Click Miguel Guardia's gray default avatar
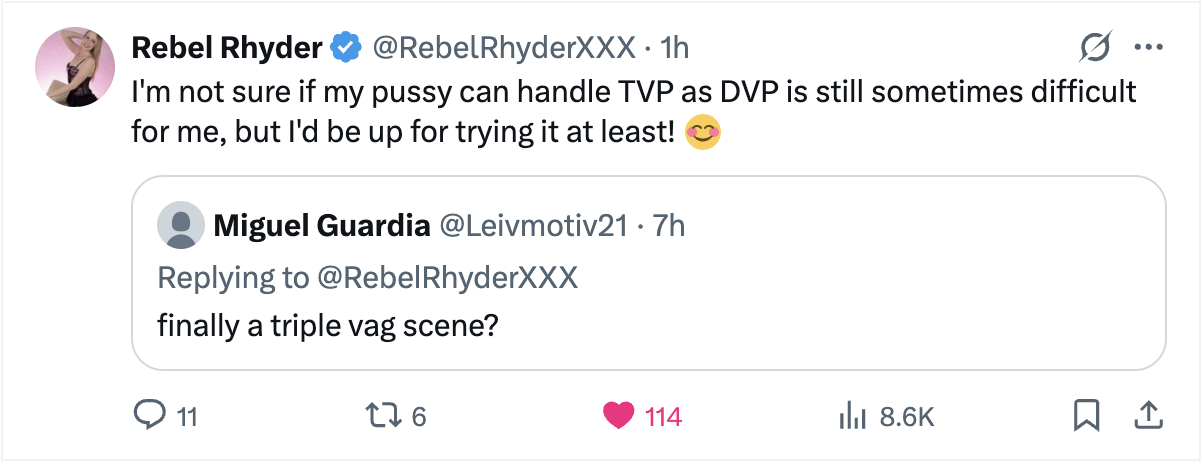 [180, 227]
